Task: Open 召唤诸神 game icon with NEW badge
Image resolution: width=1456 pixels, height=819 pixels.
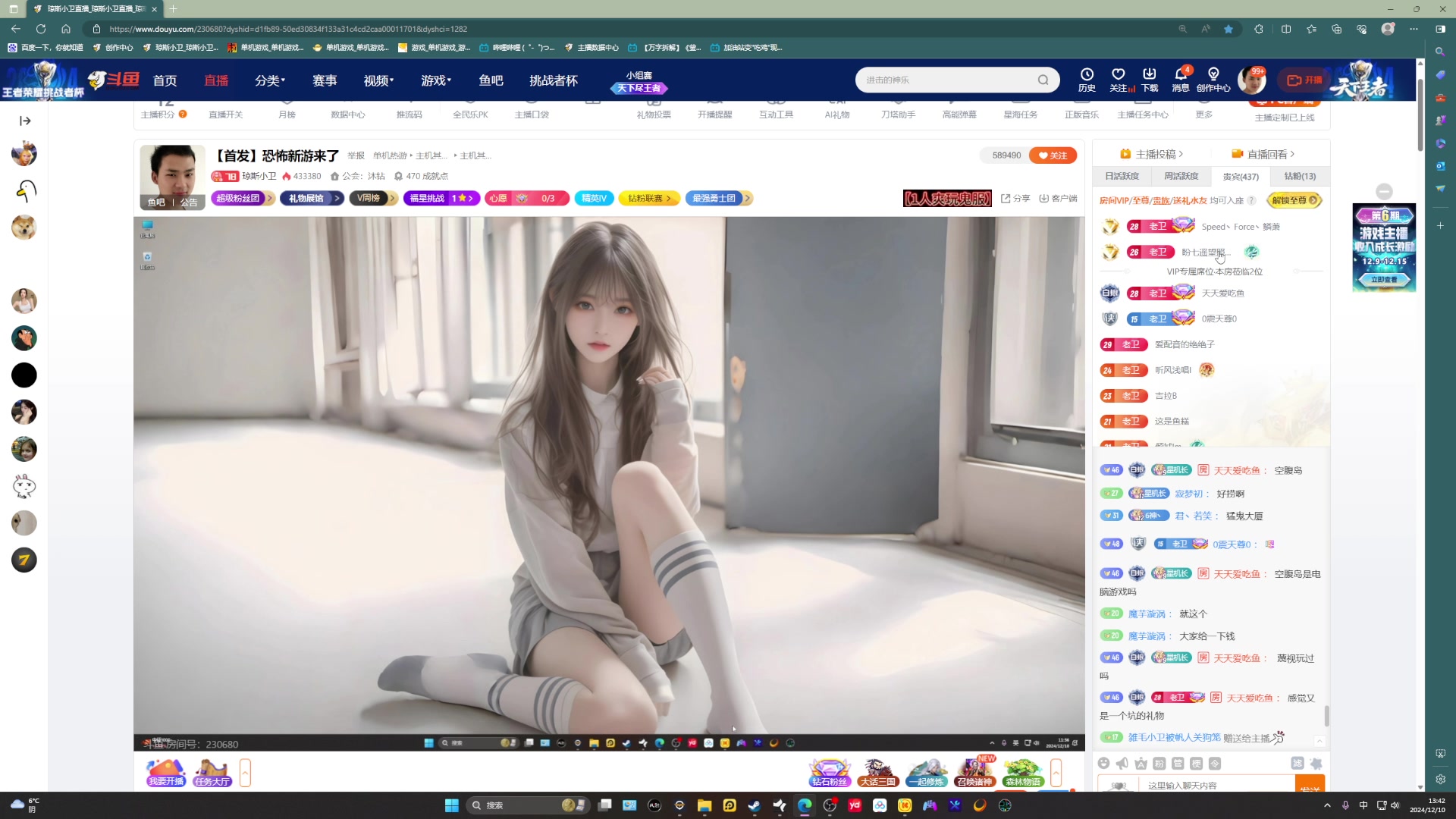Action: [x=975, y=772]
